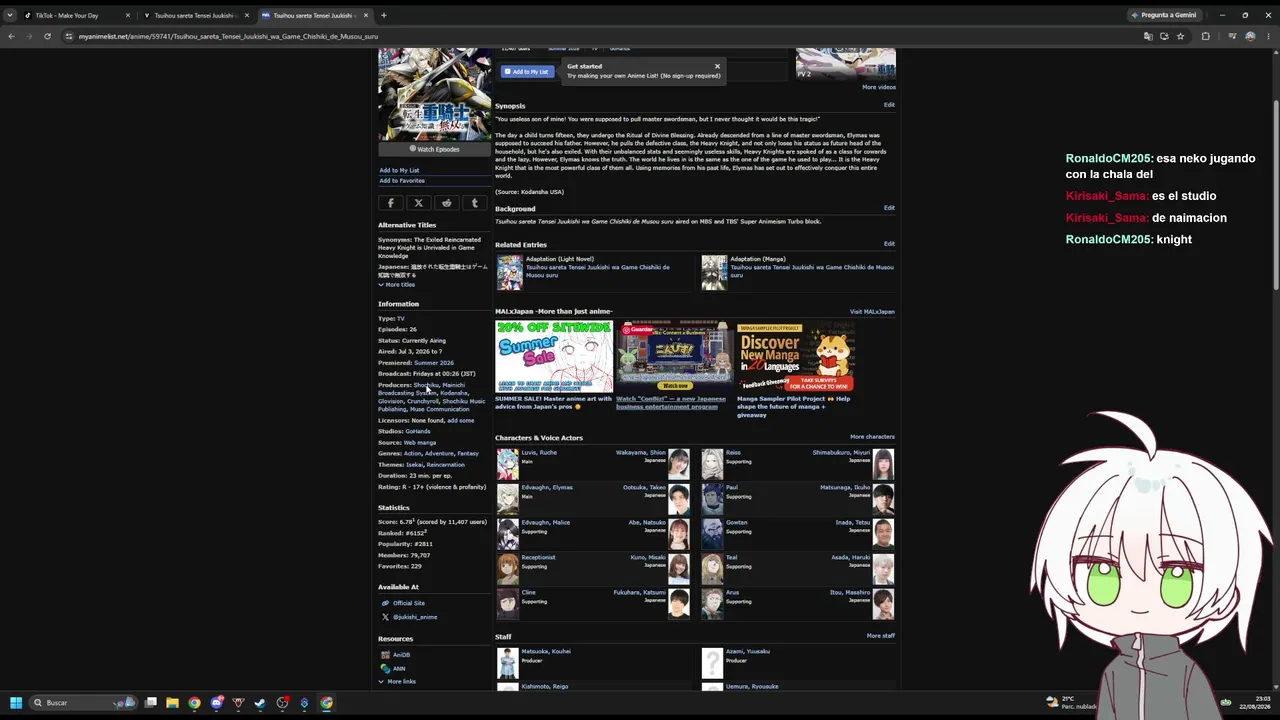Open the Fantasy genre link
The height and width of the screenshot is (720, 1280).
[468, 453]
